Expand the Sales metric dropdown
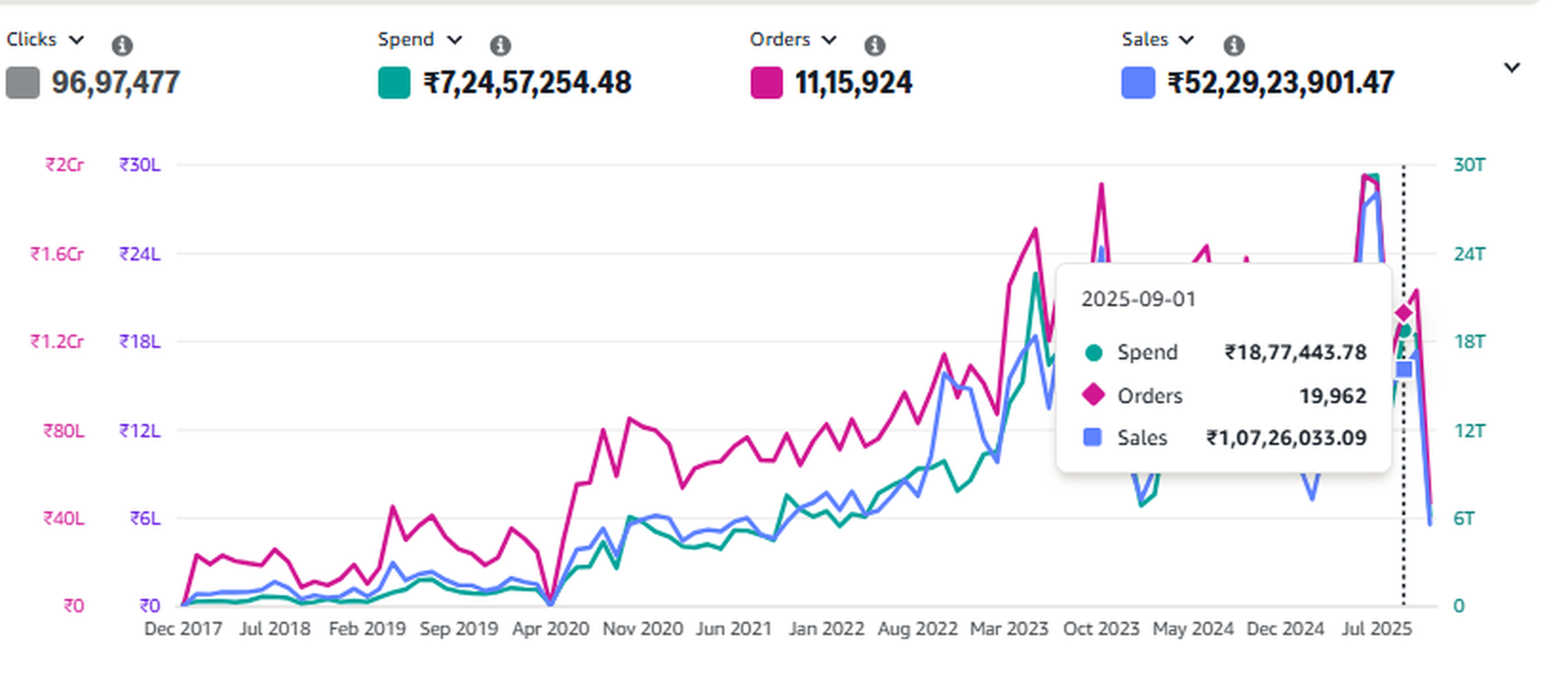 [1187, 40]
